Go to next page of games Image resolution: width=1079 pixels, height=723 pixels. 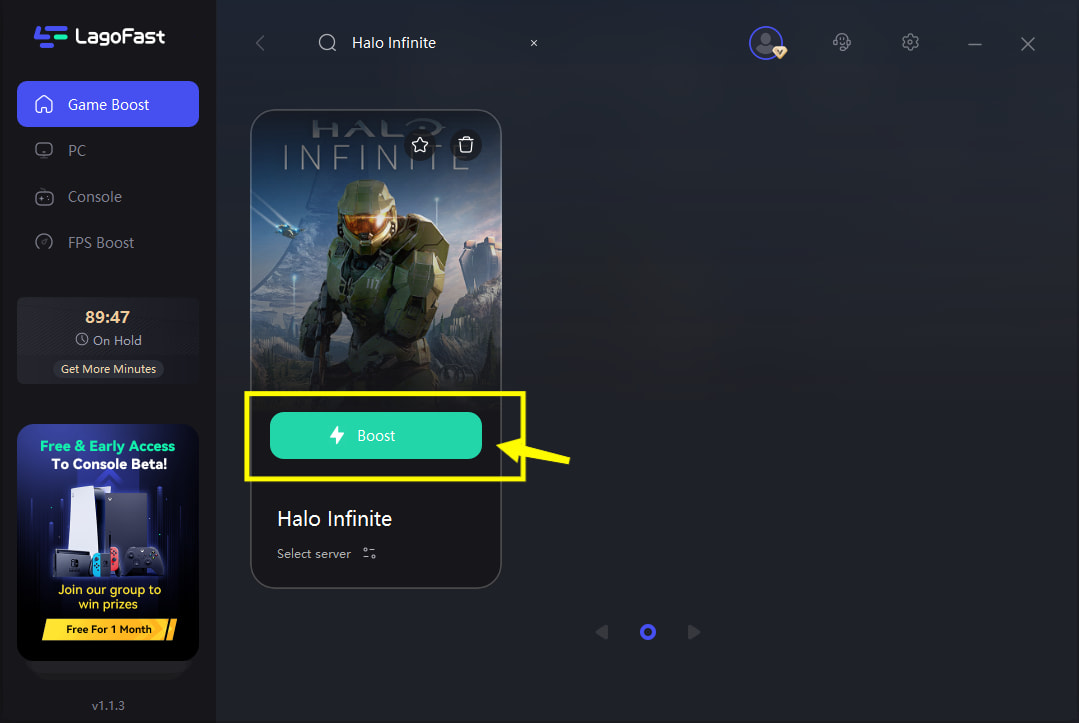click(694, 632)
